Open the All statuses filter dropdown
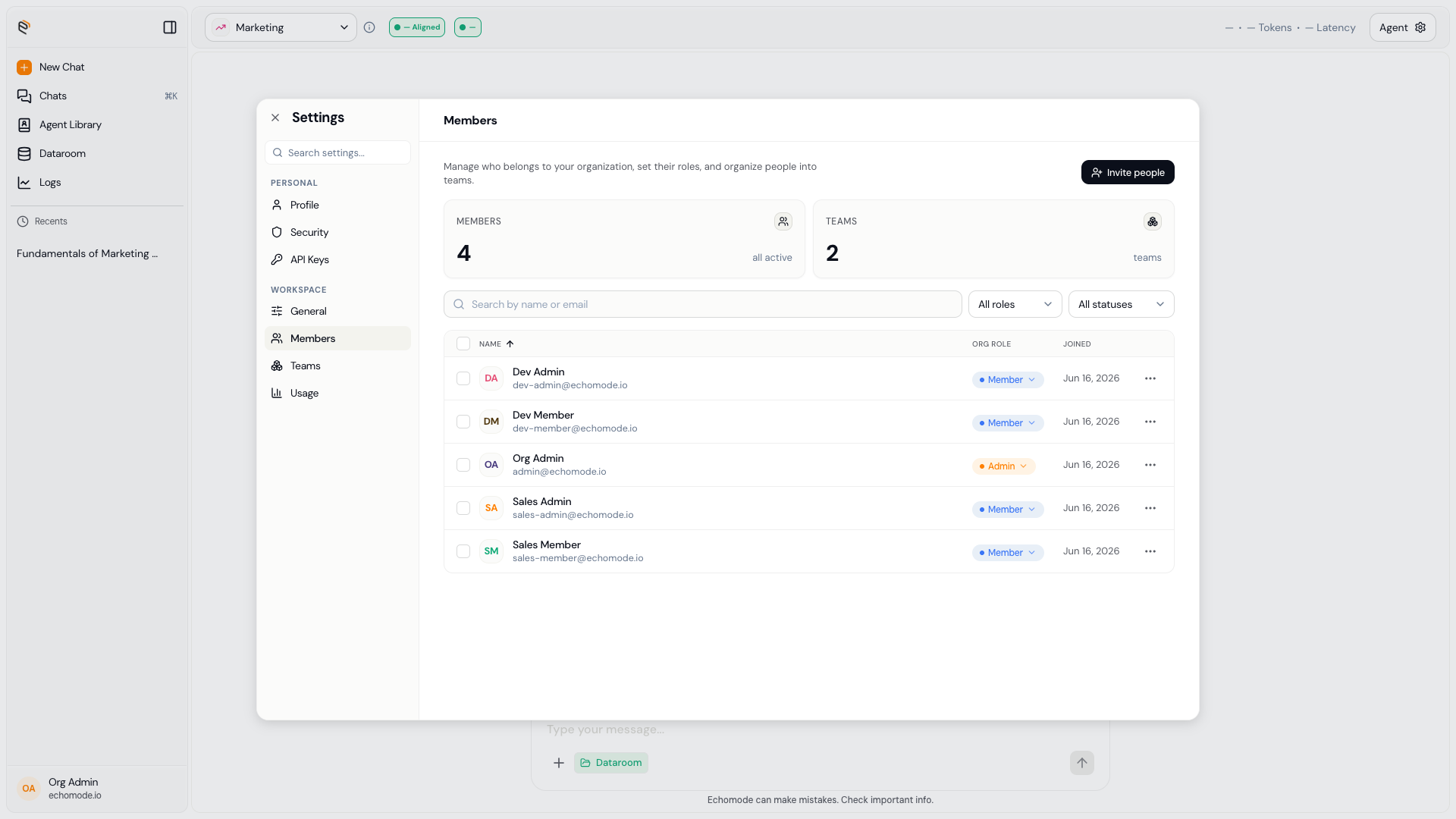The height and width of the screenshot is (819, 1456). coord(1121,304)
